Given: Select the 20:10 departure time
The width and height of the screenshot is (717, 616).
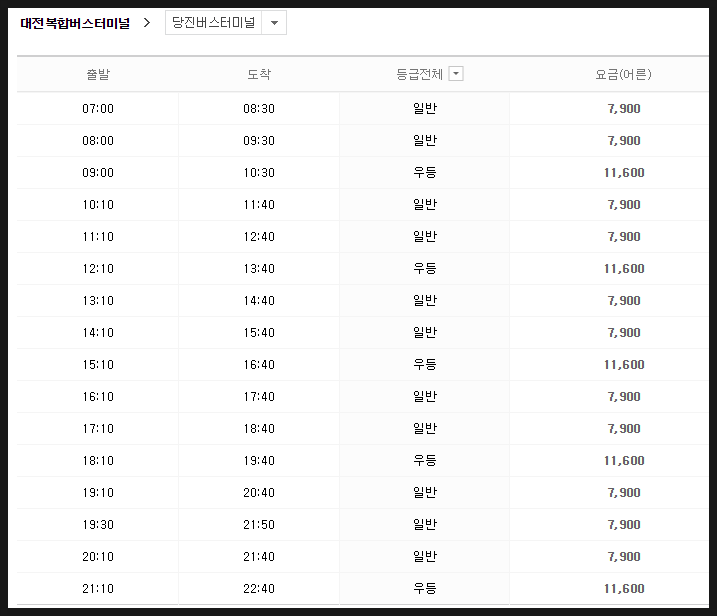Looking at the screenshot, I should coord(98,557).
